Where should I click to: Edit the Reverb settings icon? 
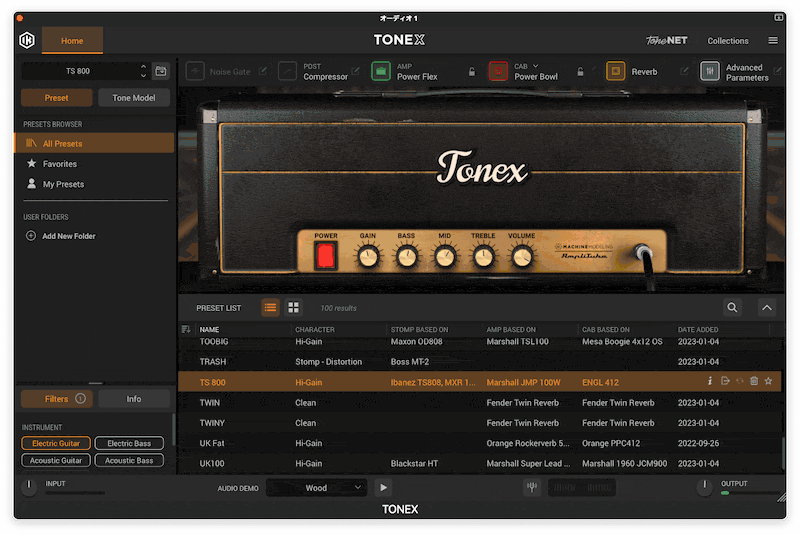[685, 71]
